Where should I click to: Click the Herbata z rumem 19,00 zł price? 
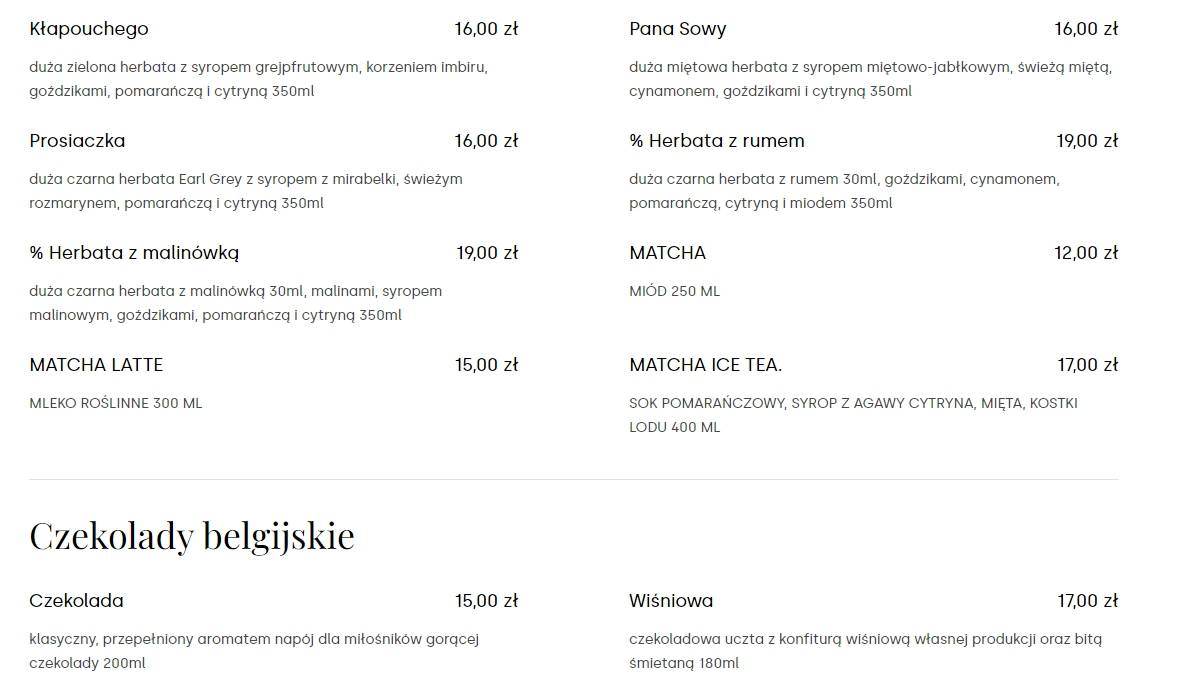1087,141
